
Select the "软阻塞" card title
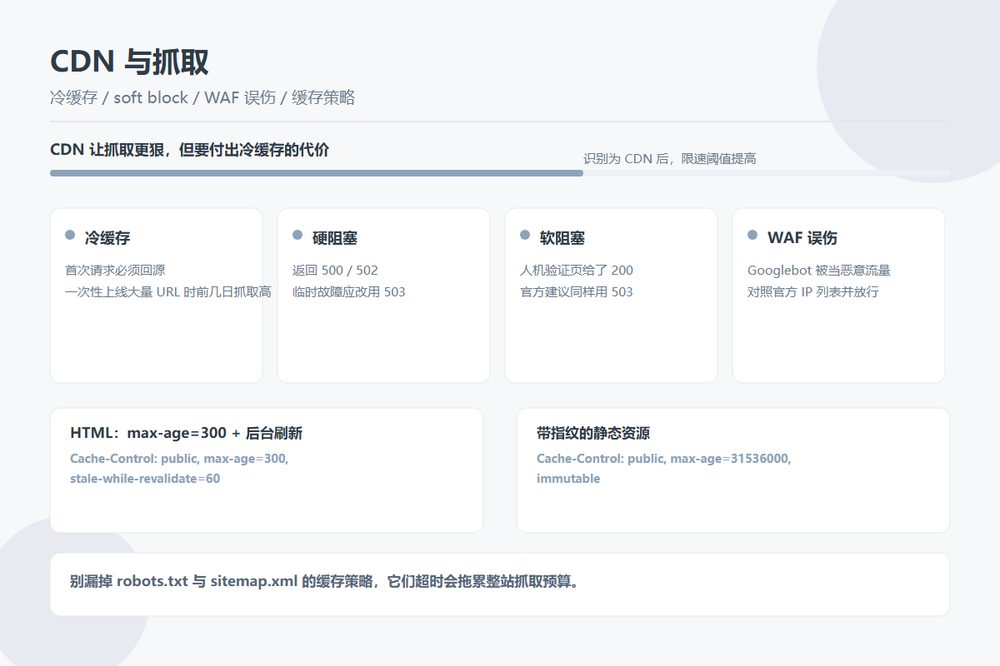click(x=562, y=238)
